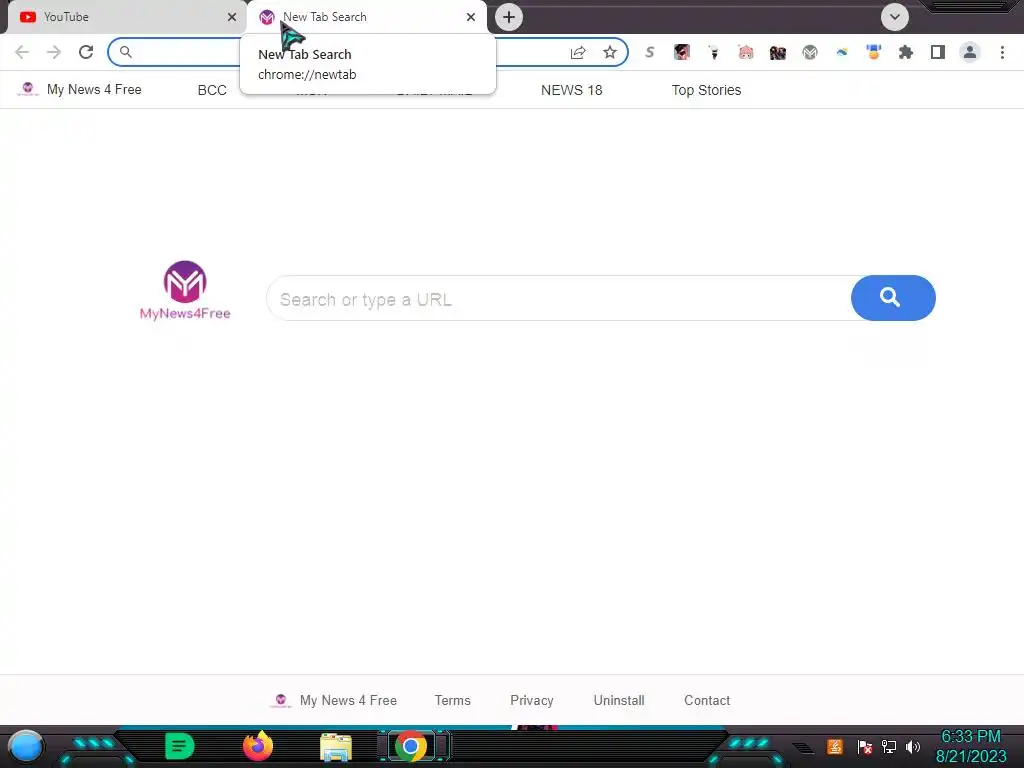
Task: Click the gray MyNews4Free extension icon
Action: pyautogui.click(x=810, y=52)
